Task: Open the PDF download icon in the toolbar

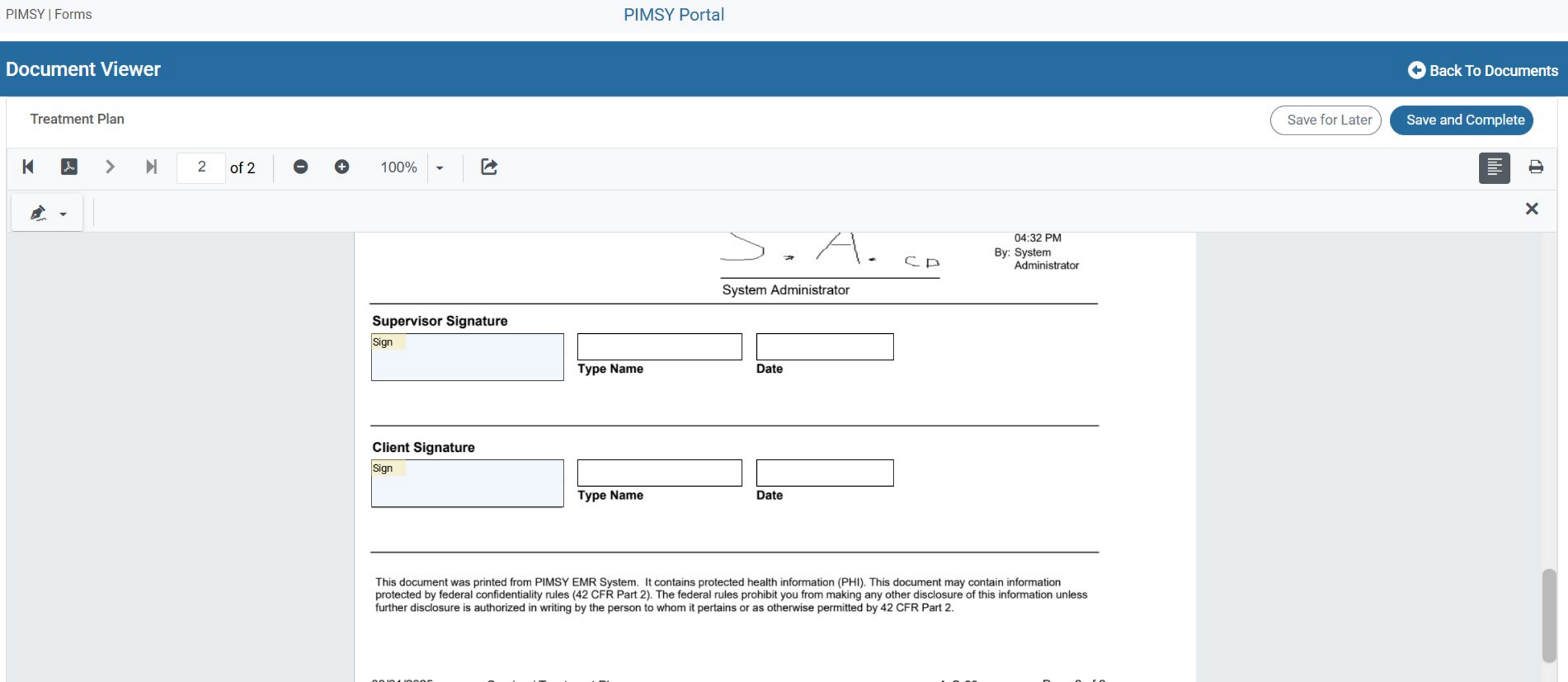Action: 69,167
